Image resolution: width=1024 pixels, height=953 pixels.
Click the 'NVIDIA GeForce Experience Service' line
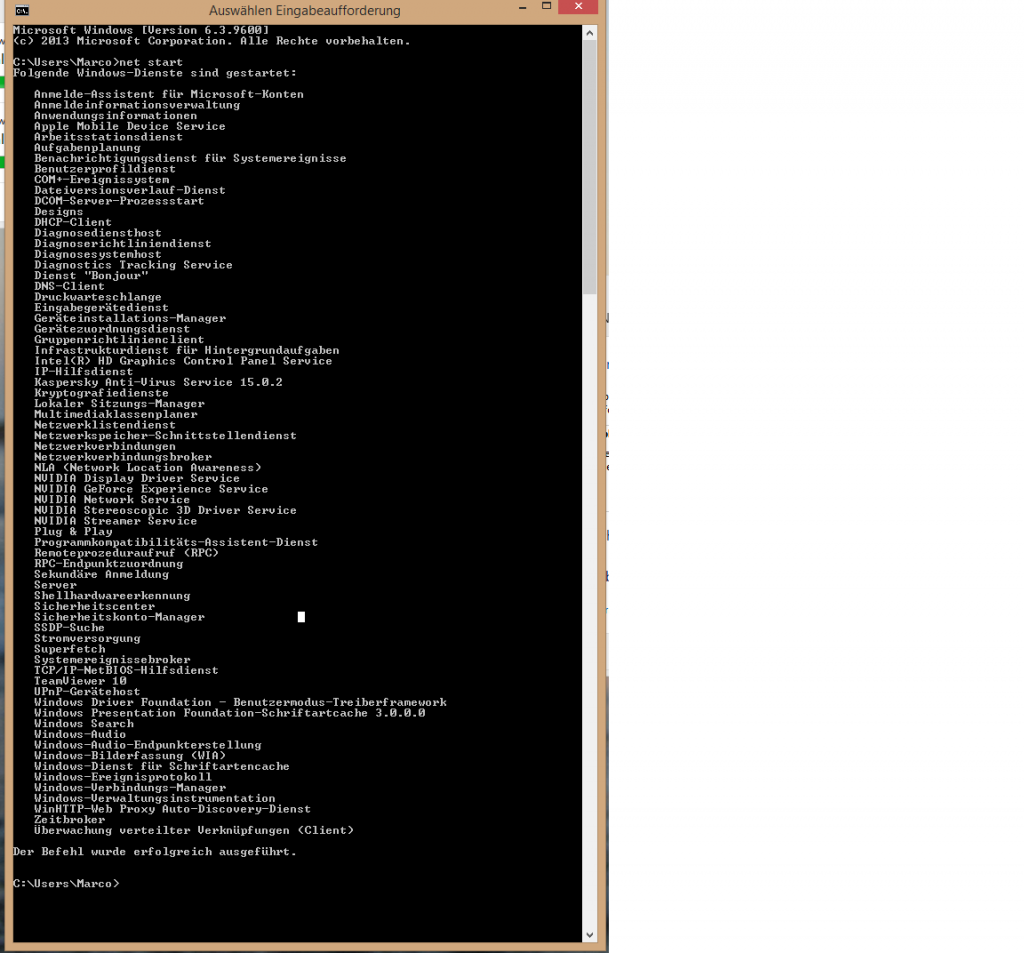click(151, 489)
